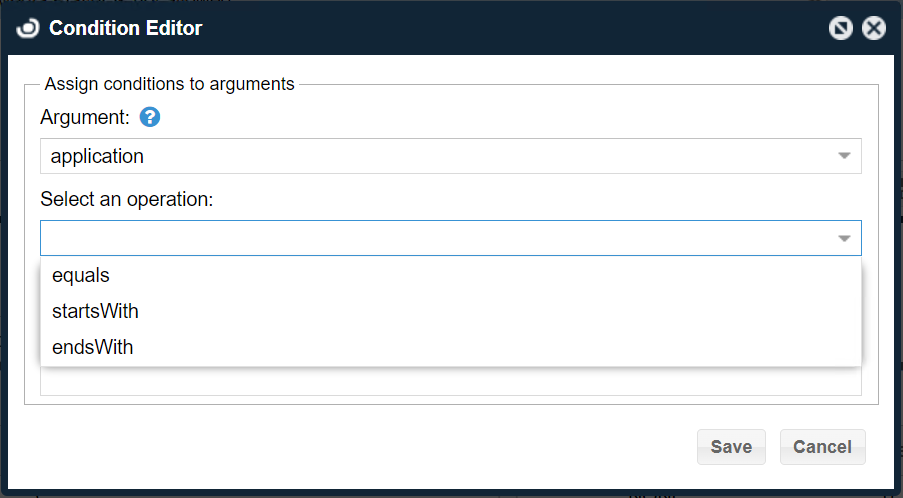Close the Condition Editor dialog

click(874, 28)
